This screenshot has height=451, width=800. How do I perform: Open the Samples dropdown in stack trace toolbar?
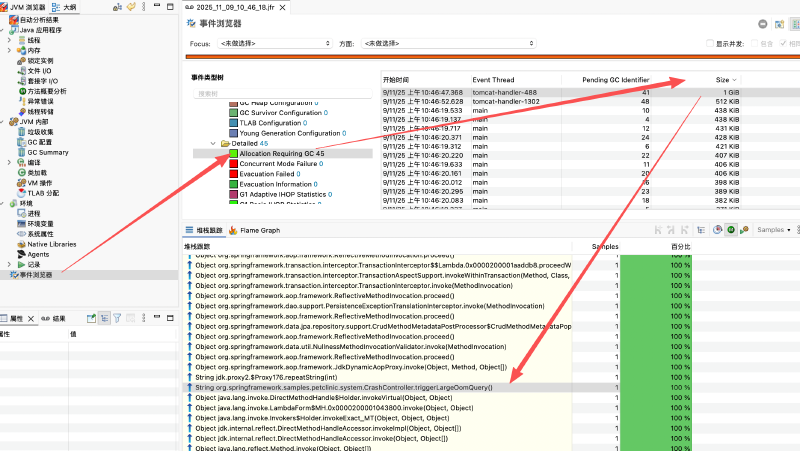tap(773, 229)
